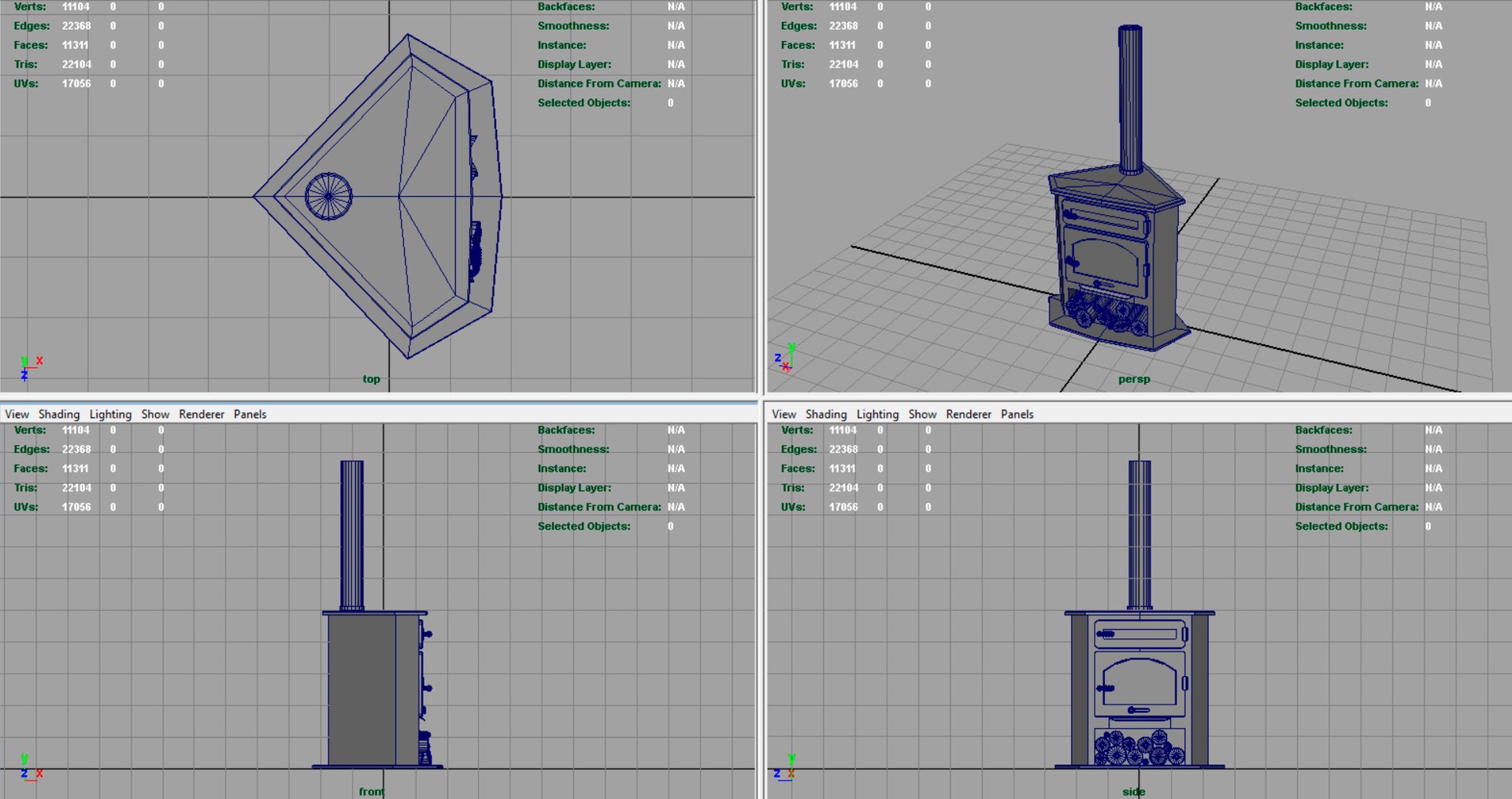
Task: Select firewood logs in persp viewport
Action: (1106, 312)
